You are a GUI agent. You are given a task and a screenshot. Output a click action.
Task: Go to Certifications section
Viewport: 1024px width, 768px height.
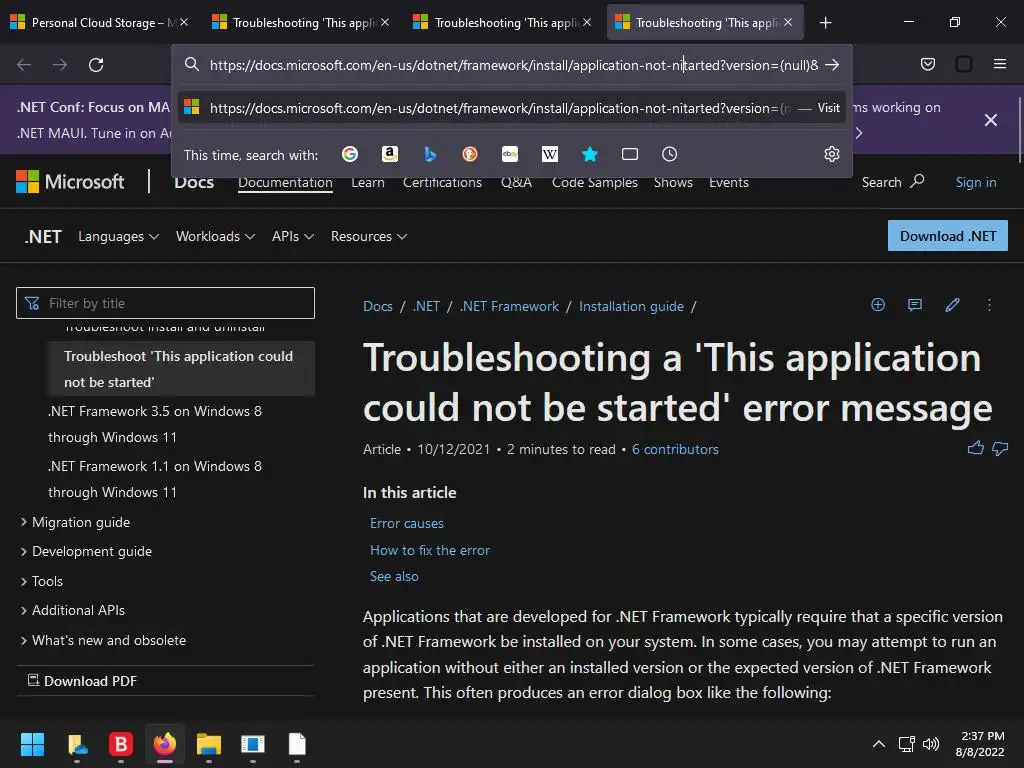pos(442,182)
